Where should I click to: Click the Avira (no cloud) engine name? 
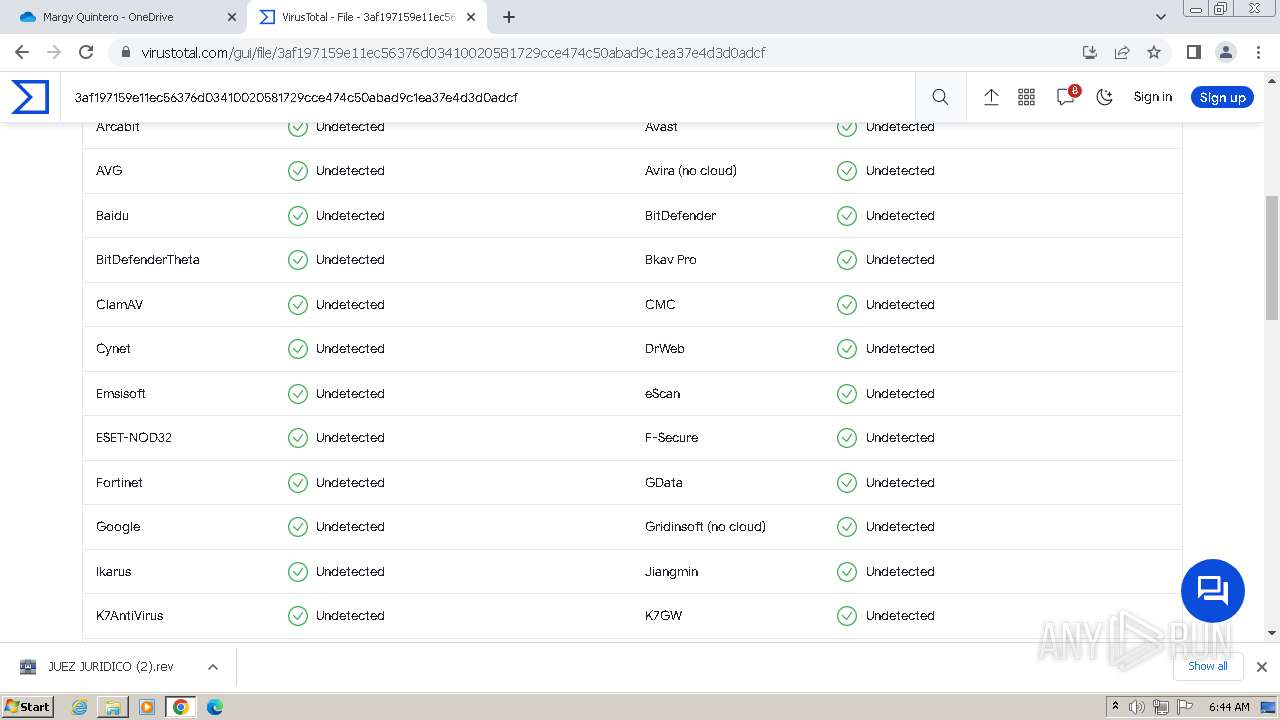tap(691, 171)
